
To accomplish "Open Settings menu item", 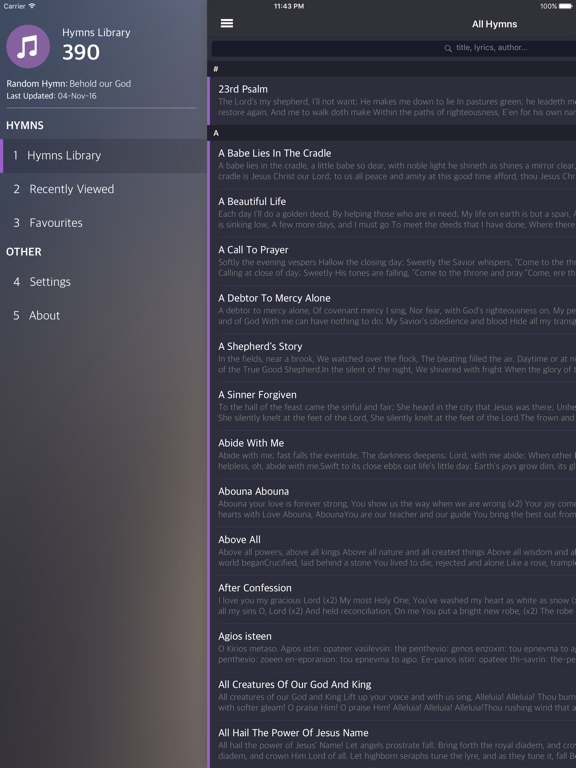I will pos(103,282).
